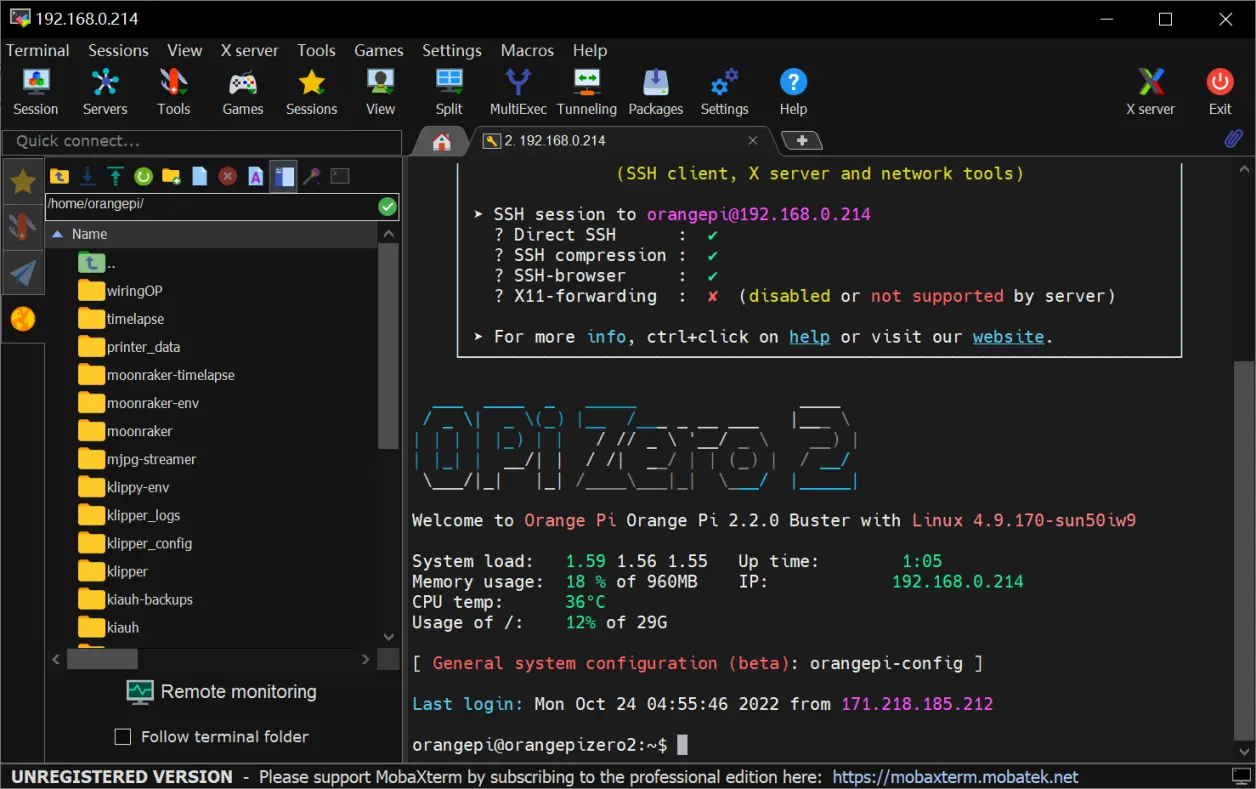
Task: Open the Tools knife sidebar tab
Action: click(x=23, y=227)
